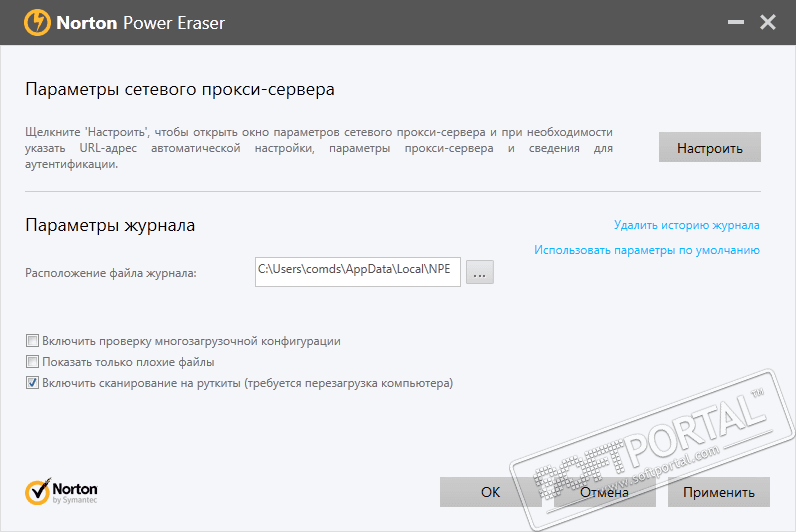Image resolution: width=796 pixels, height=532 pixels.
Task: Close the Norton Power Eraser window
Action: (x=768, y=22)
